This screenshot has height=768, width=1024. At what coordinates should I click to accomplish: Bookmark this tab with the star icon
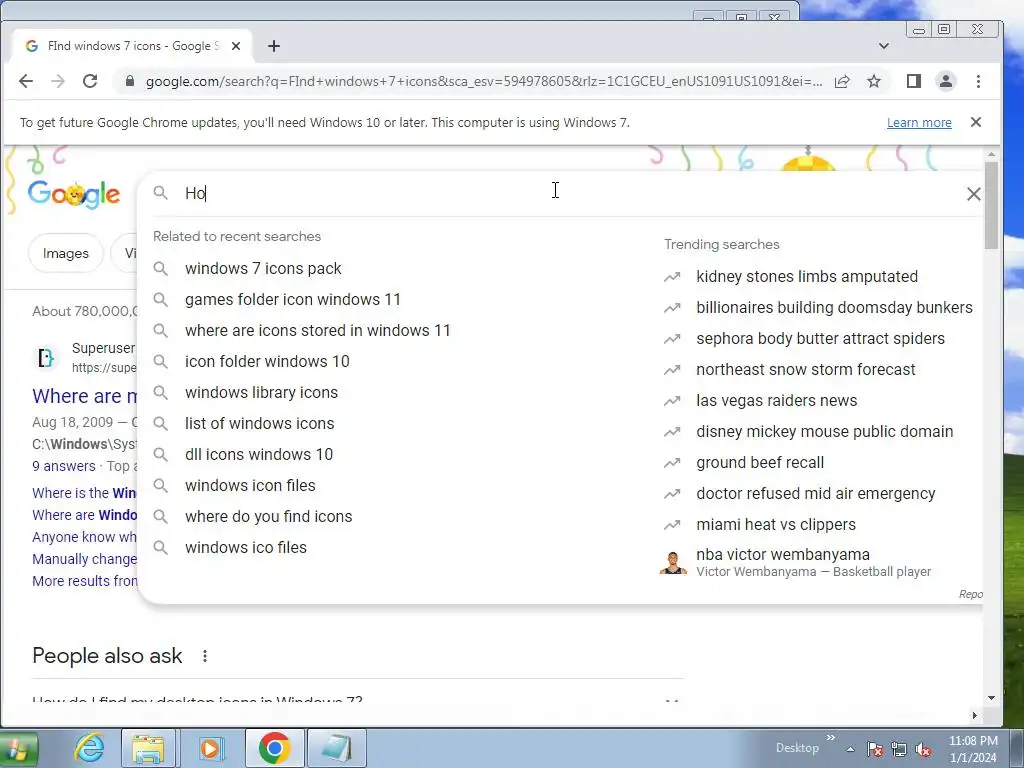pos(874,81)
